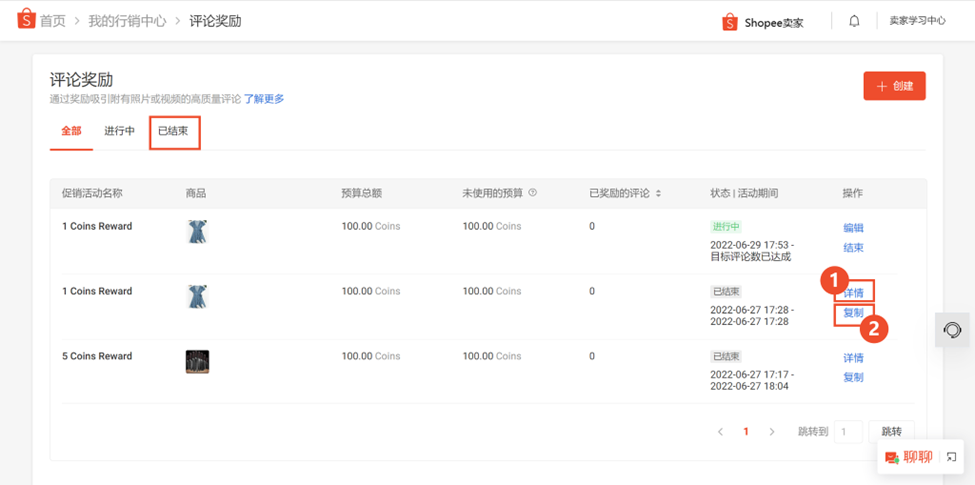The height and width of the screenshot is (485, 975).
Task: Click the info icon beside 未使用的预算
Action: point(533,192)
